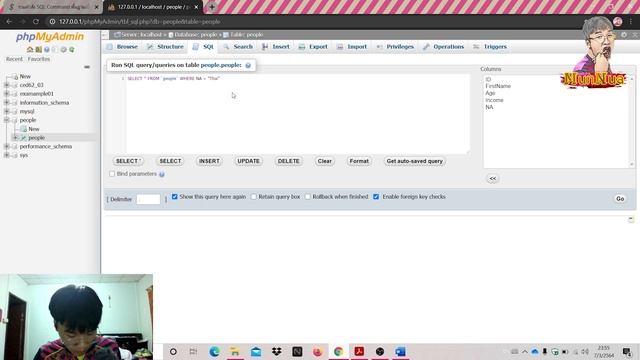Open the Export tab
Screen dimensions: 640x360
click(x=313, y=47)
